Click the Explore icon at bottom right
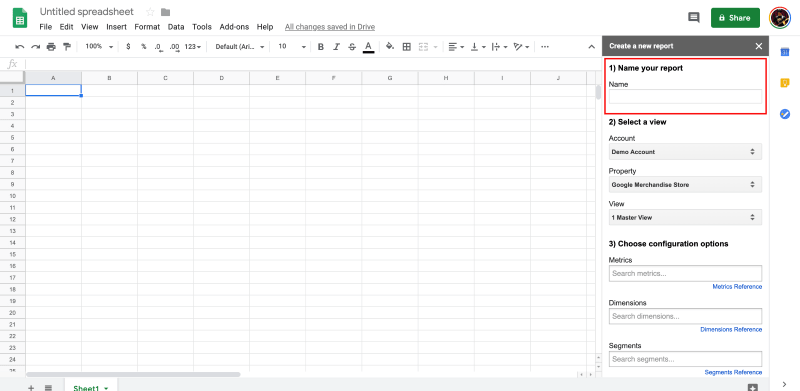This screenshot has width=800, height=391. pyautogui.click(x=753, y=387)
